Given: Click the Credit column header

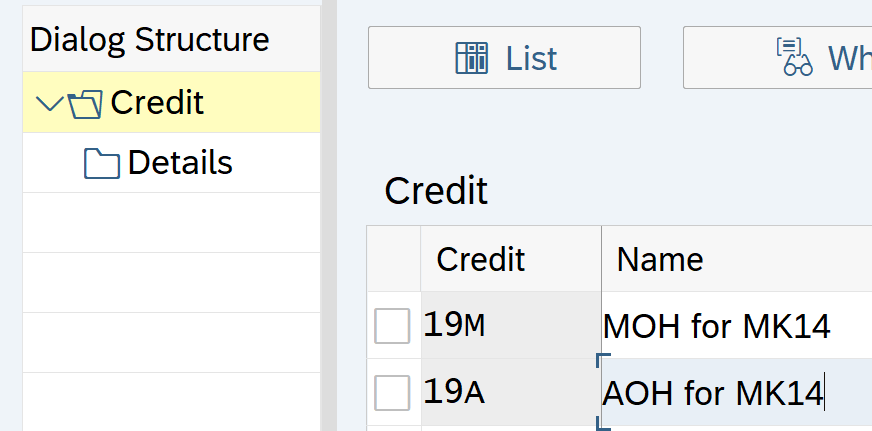Looking at the screenshot, I should 481,260.
